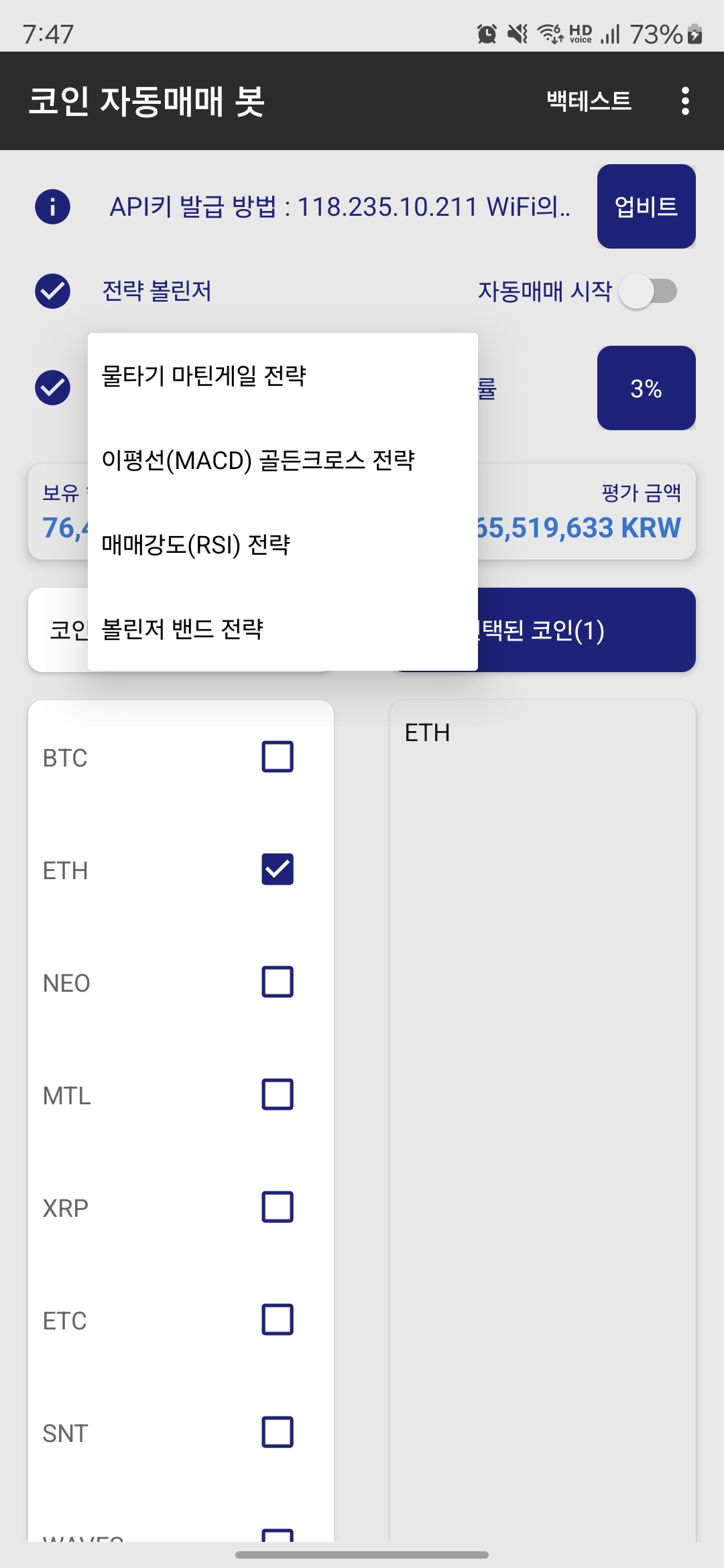
Task: Open the 전략 볼린저 strategy dropdown
Action: [157, 291]
